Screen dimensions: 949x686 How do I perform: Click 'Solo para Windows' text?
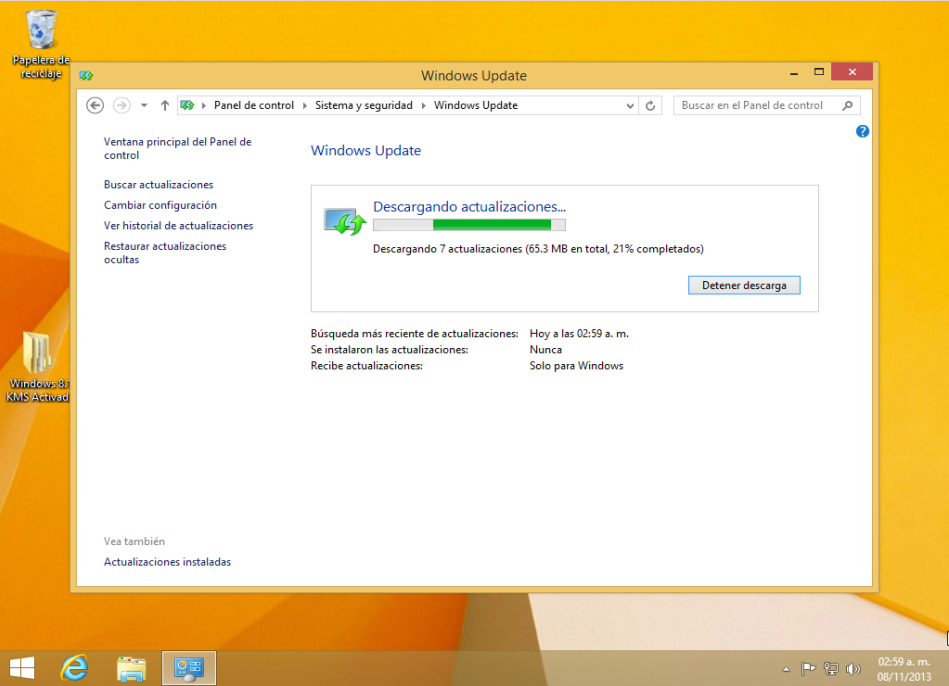(x=576, y=366)
